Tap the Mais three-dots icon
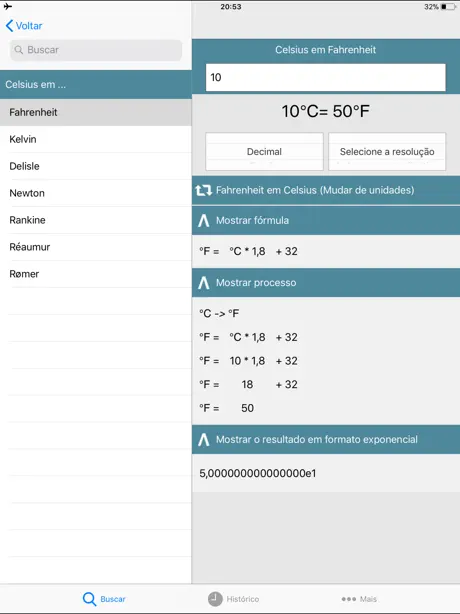 [x=348, y=599]
